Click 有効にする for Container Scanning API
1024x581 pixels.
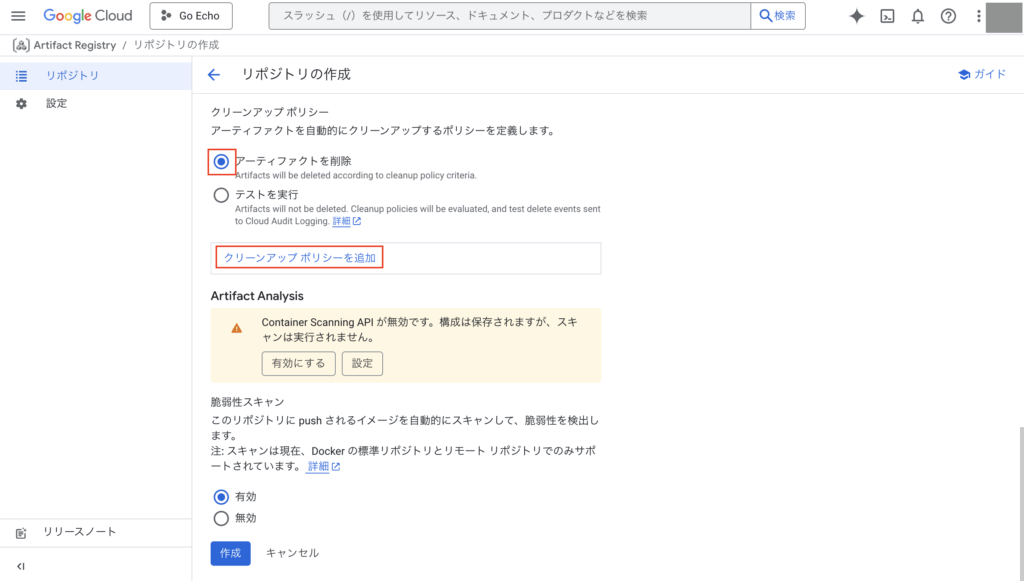(x=298, y=363)
